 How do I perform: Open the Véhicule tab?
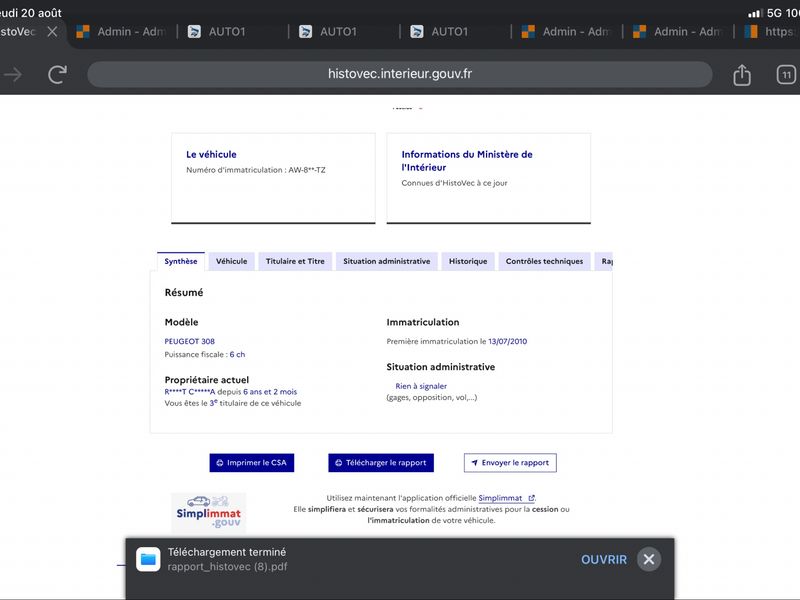(x=232, y=261)
